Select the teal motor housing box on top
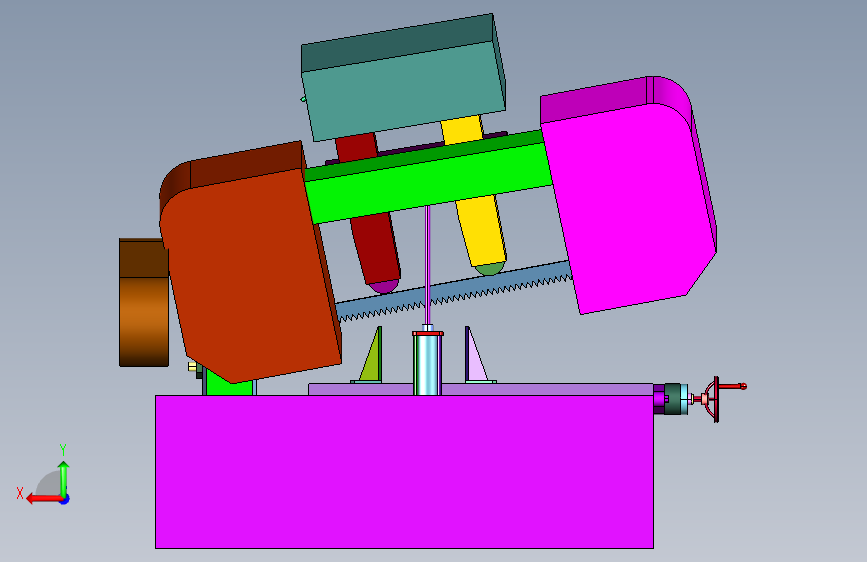Screen dimensions: 867x562 (x=403, y=77)
